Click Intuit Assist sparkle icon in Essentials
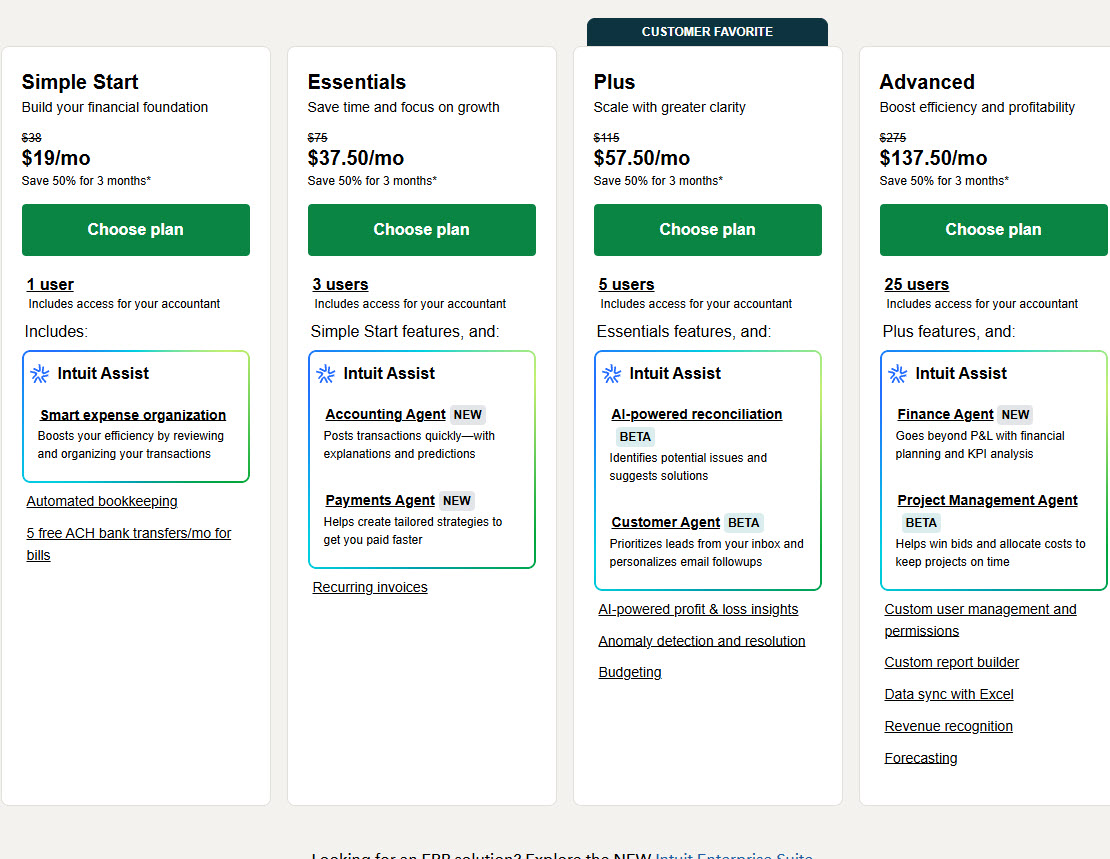The height and width of the screenshot is (859, 1110). pos(326,374)
